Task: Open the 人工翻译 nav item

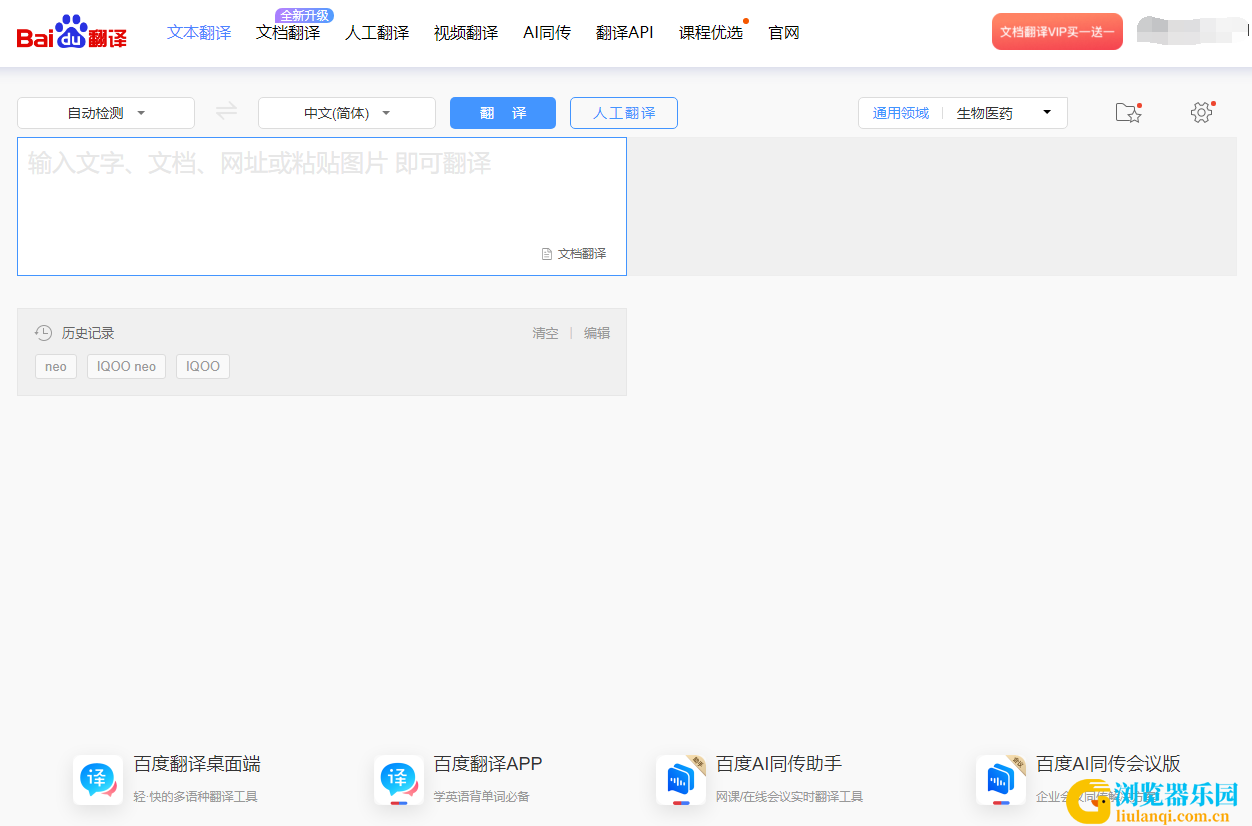Action: pyautogui.click(x=377, y=33)
